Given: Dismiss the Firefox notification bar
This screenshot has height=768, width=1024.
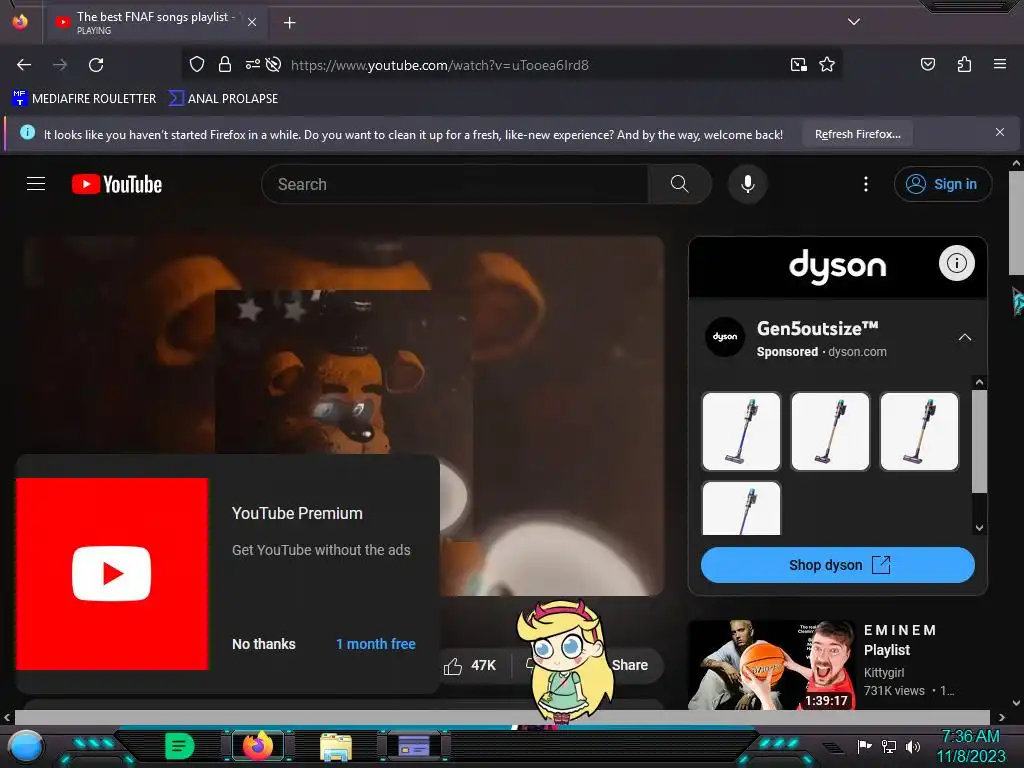Looking at the screenshot, I should [999, 132].
